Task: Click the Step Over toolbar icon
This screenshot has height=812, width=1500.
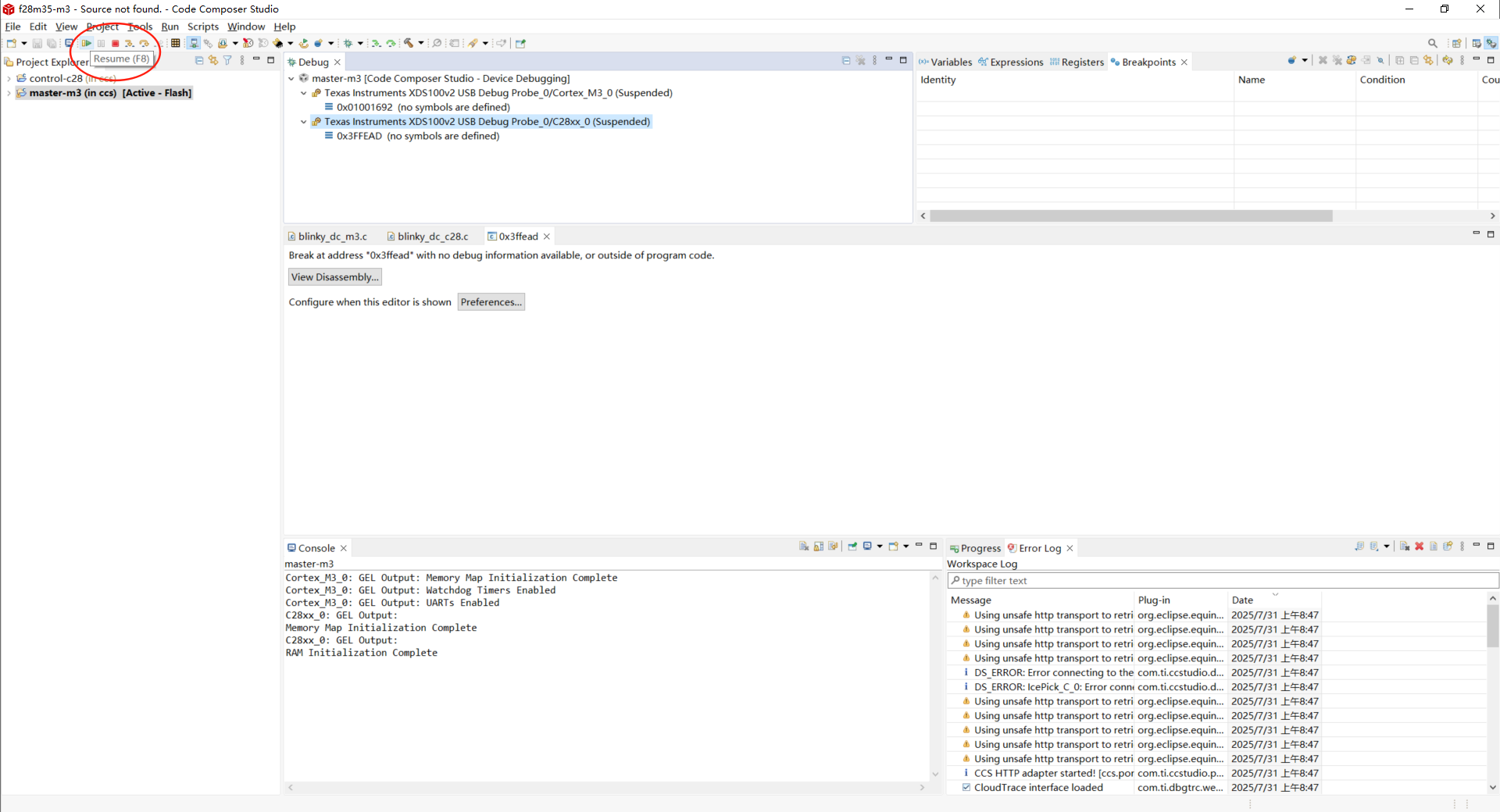Action: click(x=144, y=44)
